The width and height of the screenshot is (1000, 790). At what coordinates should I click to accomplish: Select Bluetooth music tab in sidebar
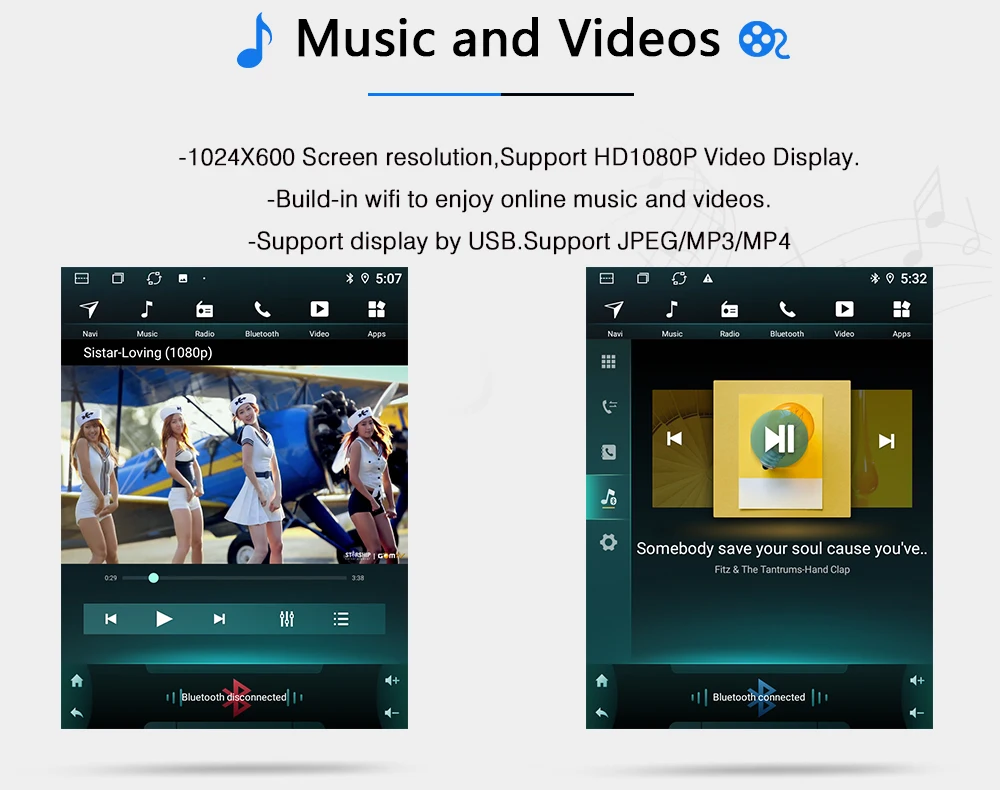pyautogui.click(x=609, y=497)
